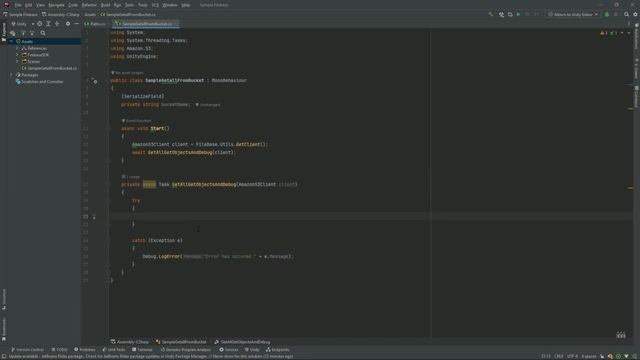The height and width of the screenshot is (360, 640).
Task: Open the Unity tool window at bottom
Action: 252,350
